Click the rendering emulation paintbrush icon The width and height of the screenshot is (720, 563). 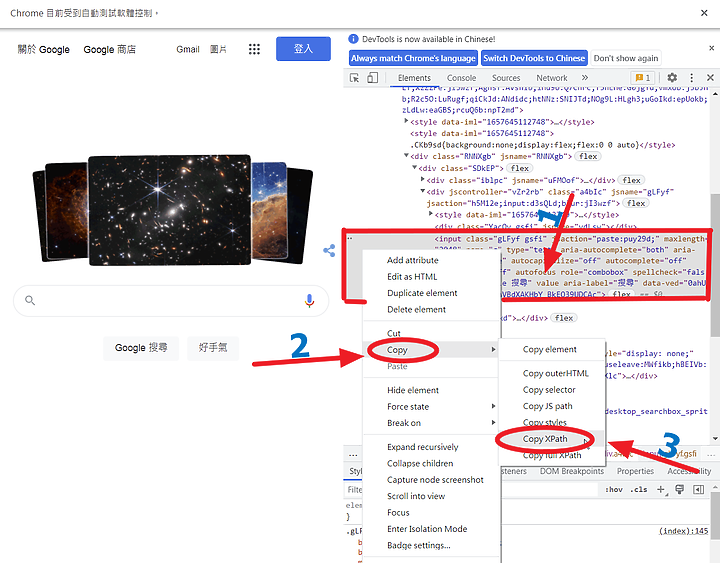[x=680, y=490]
